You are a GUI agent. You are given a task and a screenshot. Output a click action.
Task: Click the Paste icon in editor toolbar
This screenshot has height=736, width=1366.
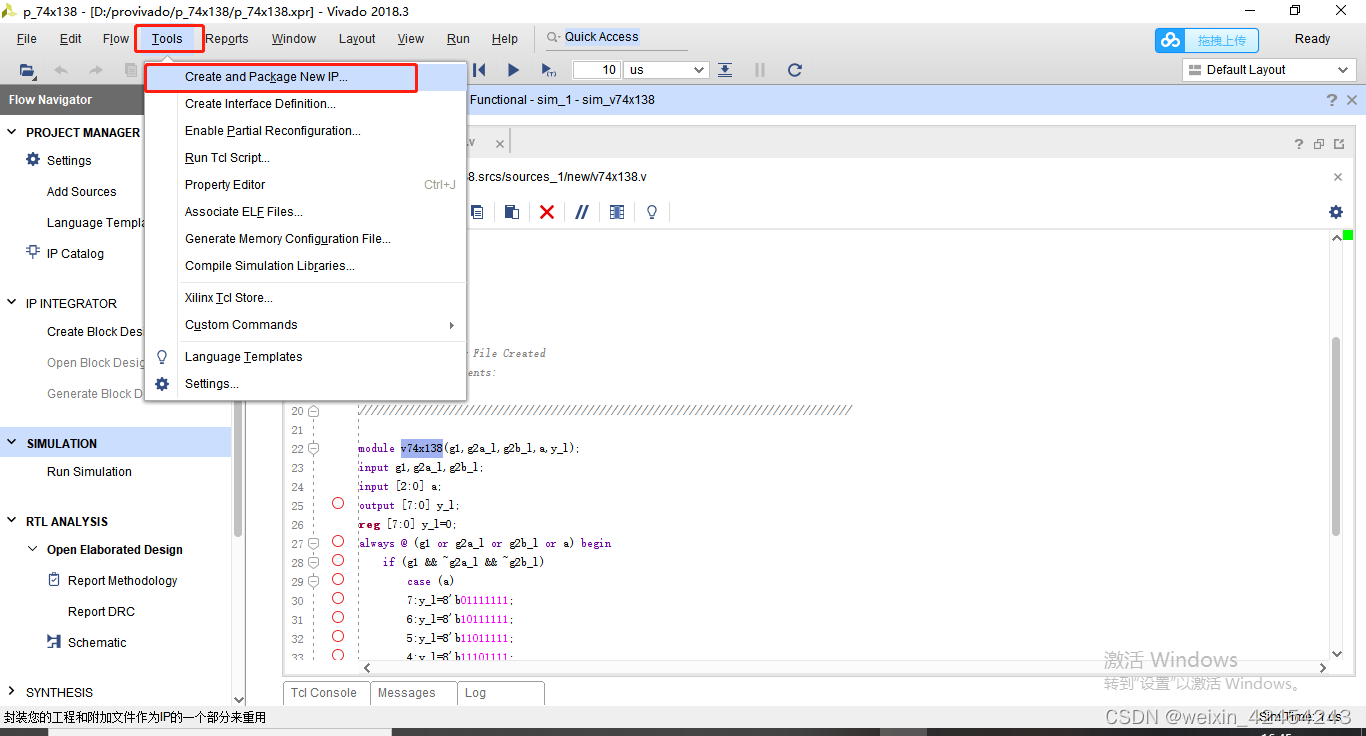tap(511, 212)
